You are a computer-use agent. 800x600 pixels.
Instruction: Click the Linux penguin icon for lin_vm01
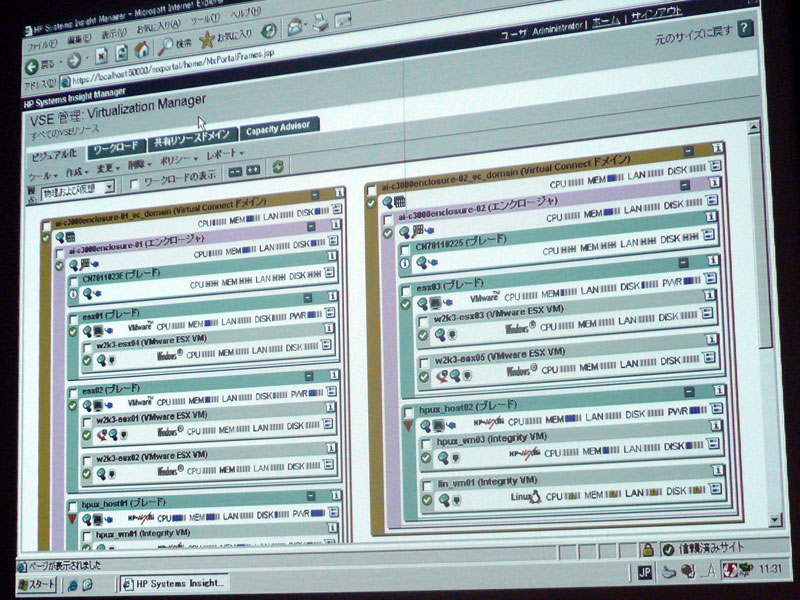[x=534, y=496]
